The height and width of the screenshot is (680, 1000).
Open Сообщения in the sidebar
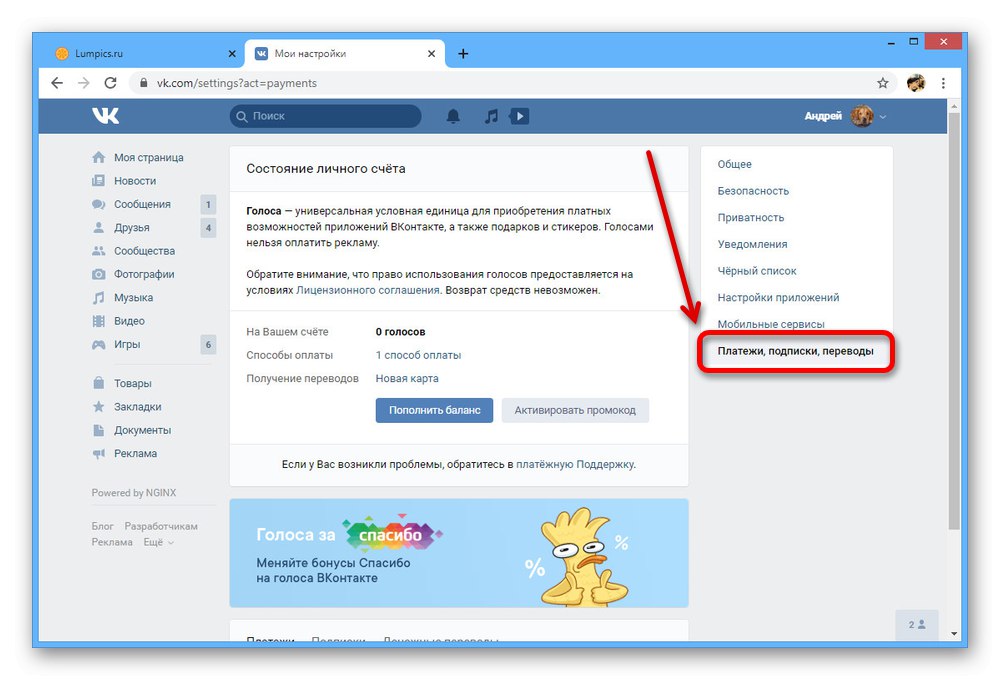coord(142,204)
